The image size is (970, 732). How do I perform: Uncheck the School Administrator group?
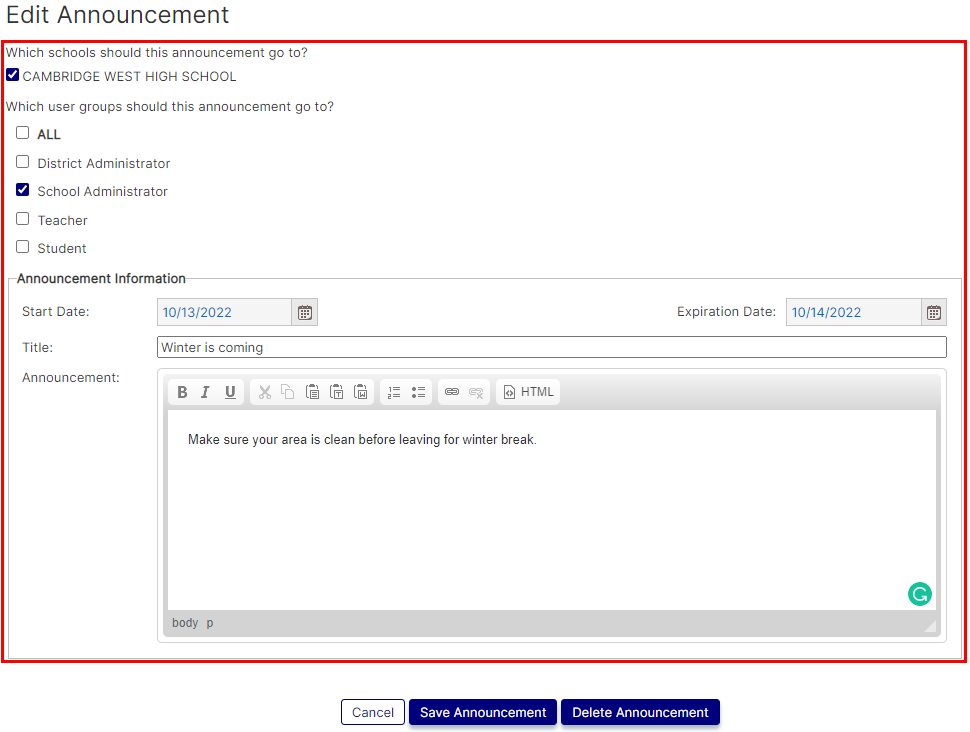[22, 189]
